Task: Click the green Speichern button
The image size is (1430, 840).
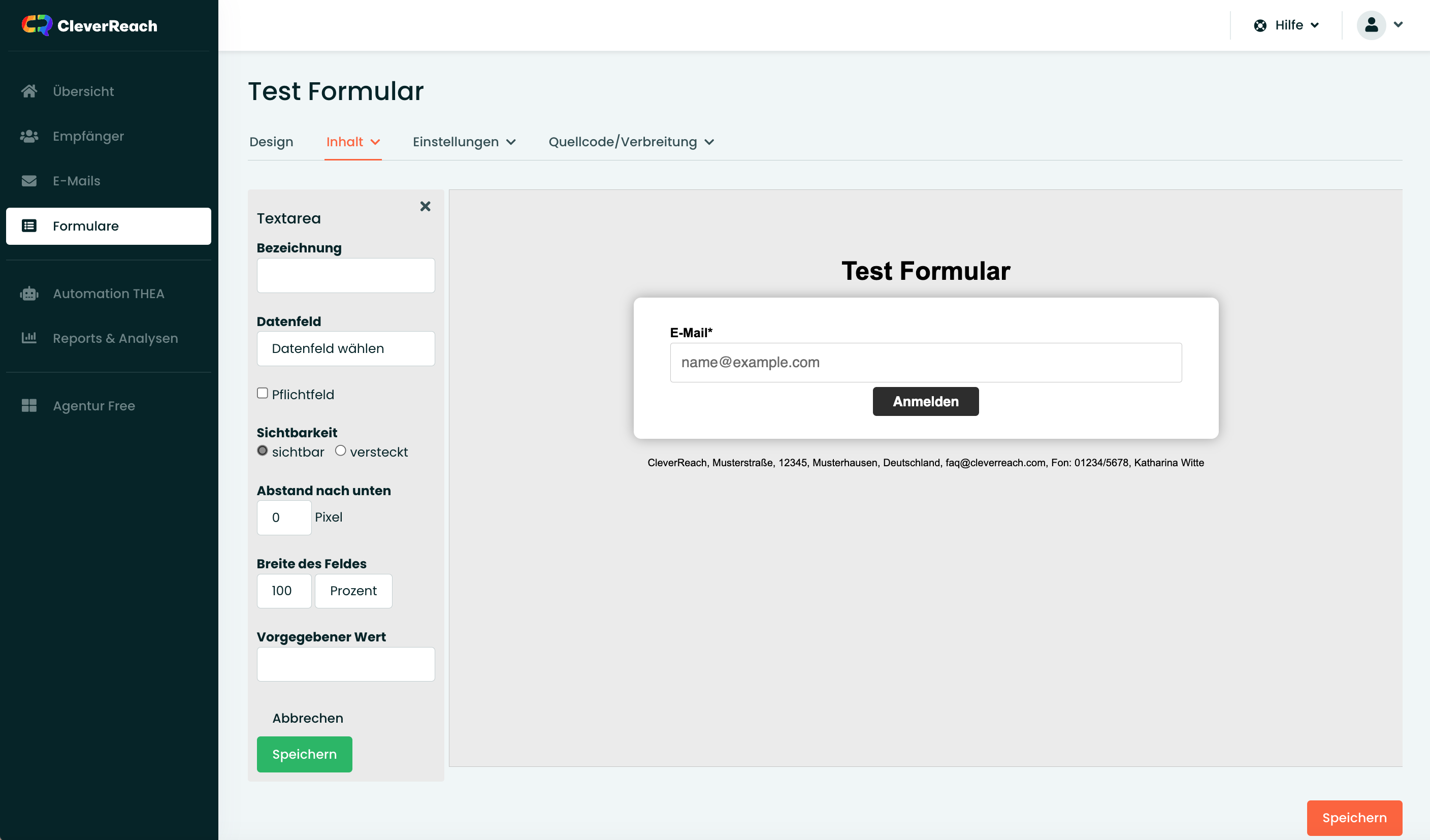Action: 304,754
